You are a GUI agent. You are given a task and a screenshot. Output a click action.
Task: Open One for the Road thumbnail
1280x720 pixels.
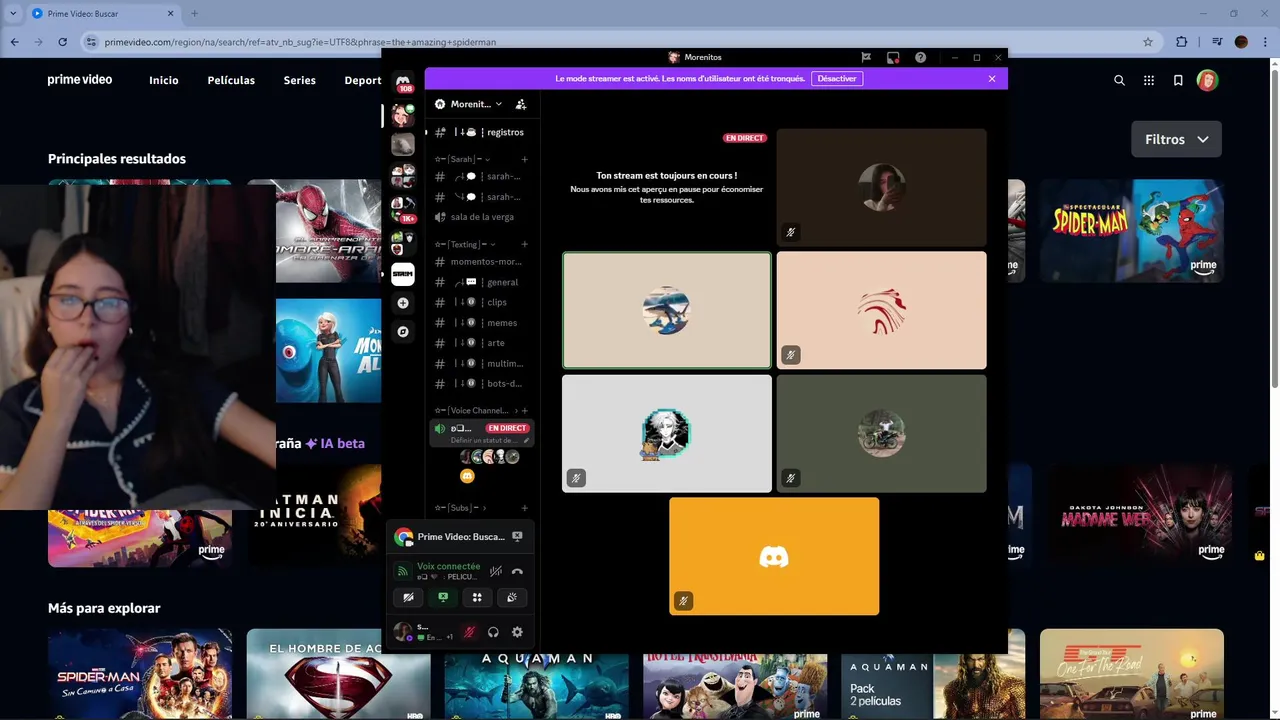click(x=1132, y=674)
